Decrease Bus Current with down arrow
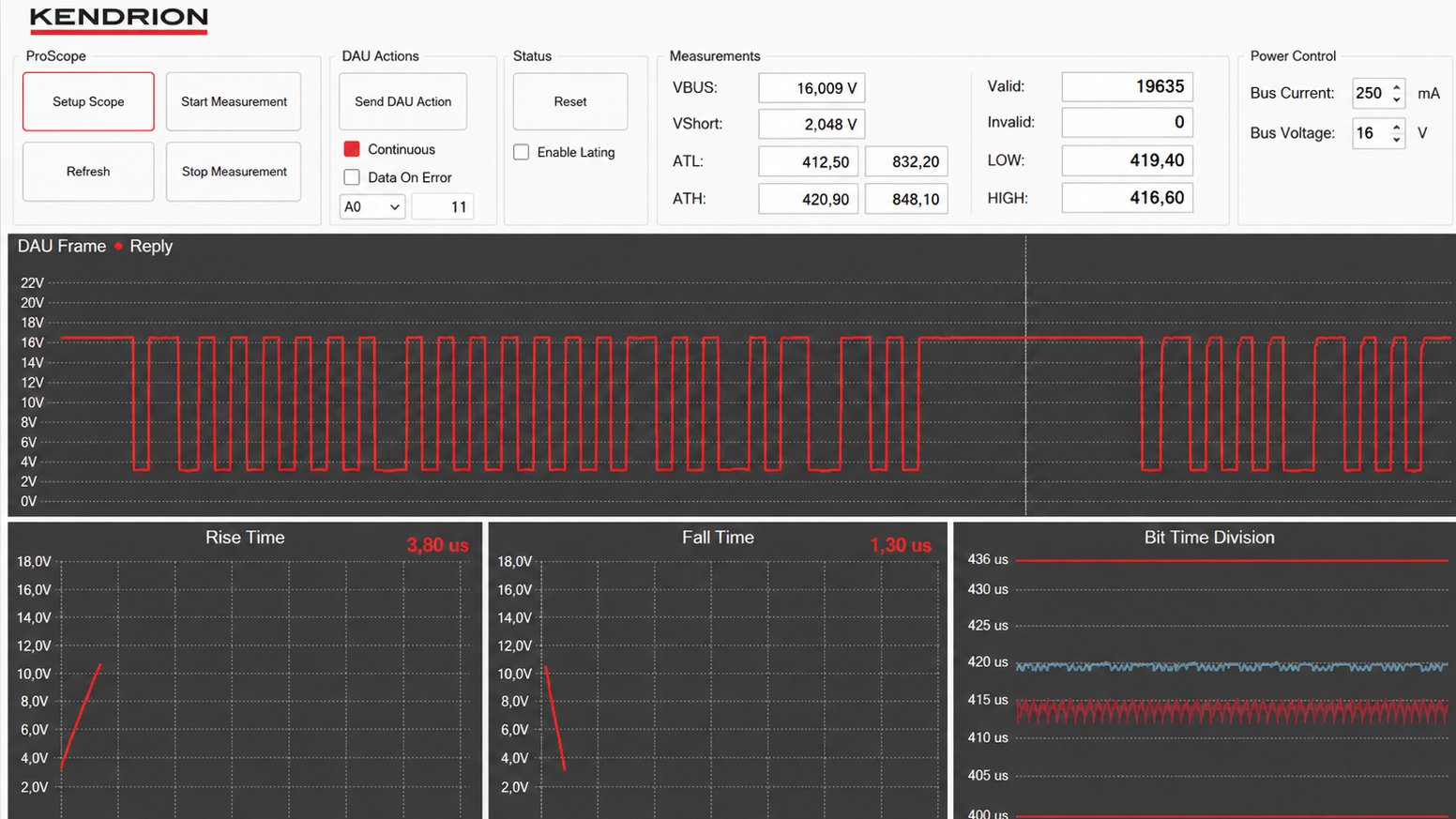 point(1397,99)
